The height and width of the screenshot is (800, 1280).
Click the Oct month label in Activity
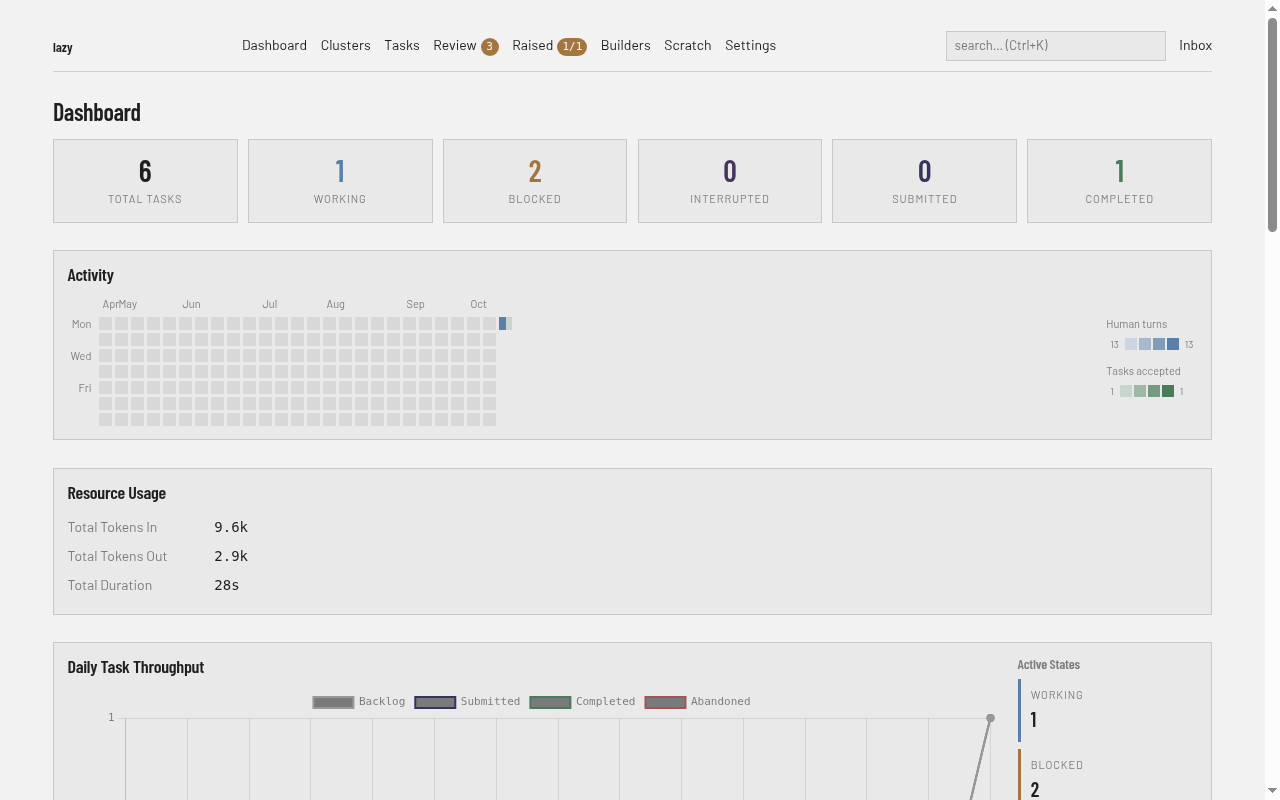pyautogui.click(x=479, y=304)
